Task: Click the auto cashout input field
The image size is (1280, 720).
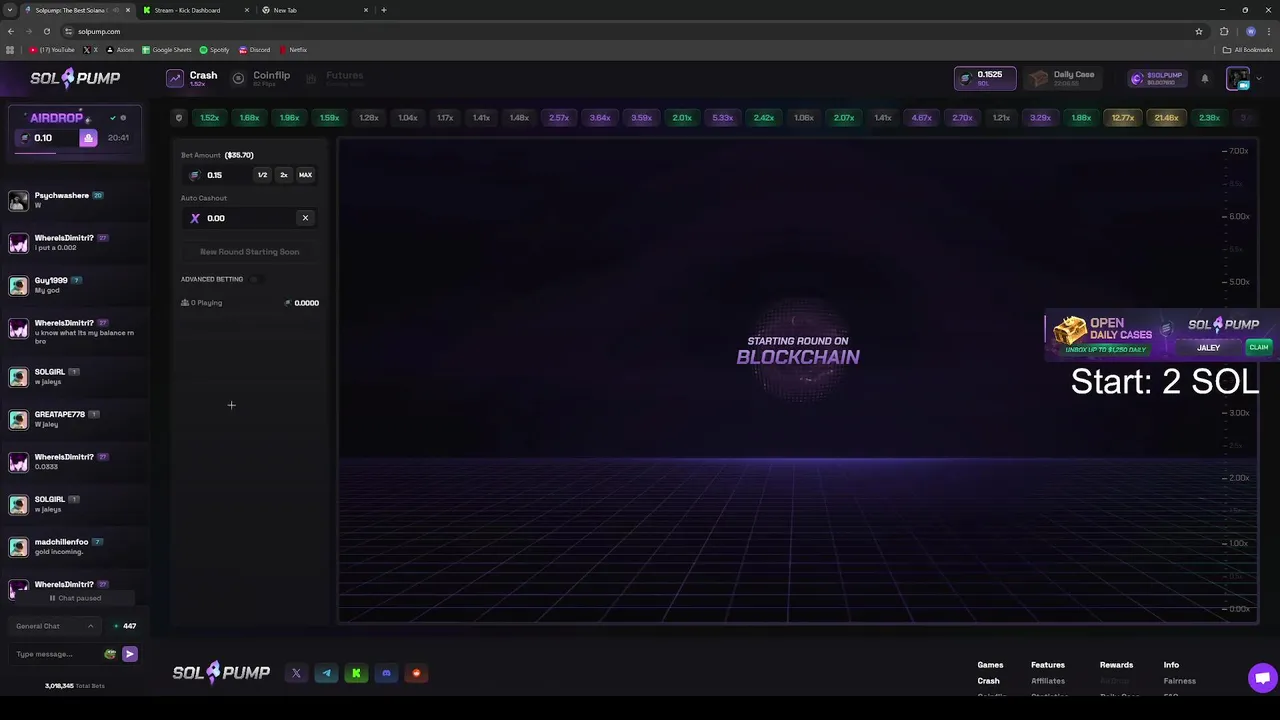Action: click(240, 218)
